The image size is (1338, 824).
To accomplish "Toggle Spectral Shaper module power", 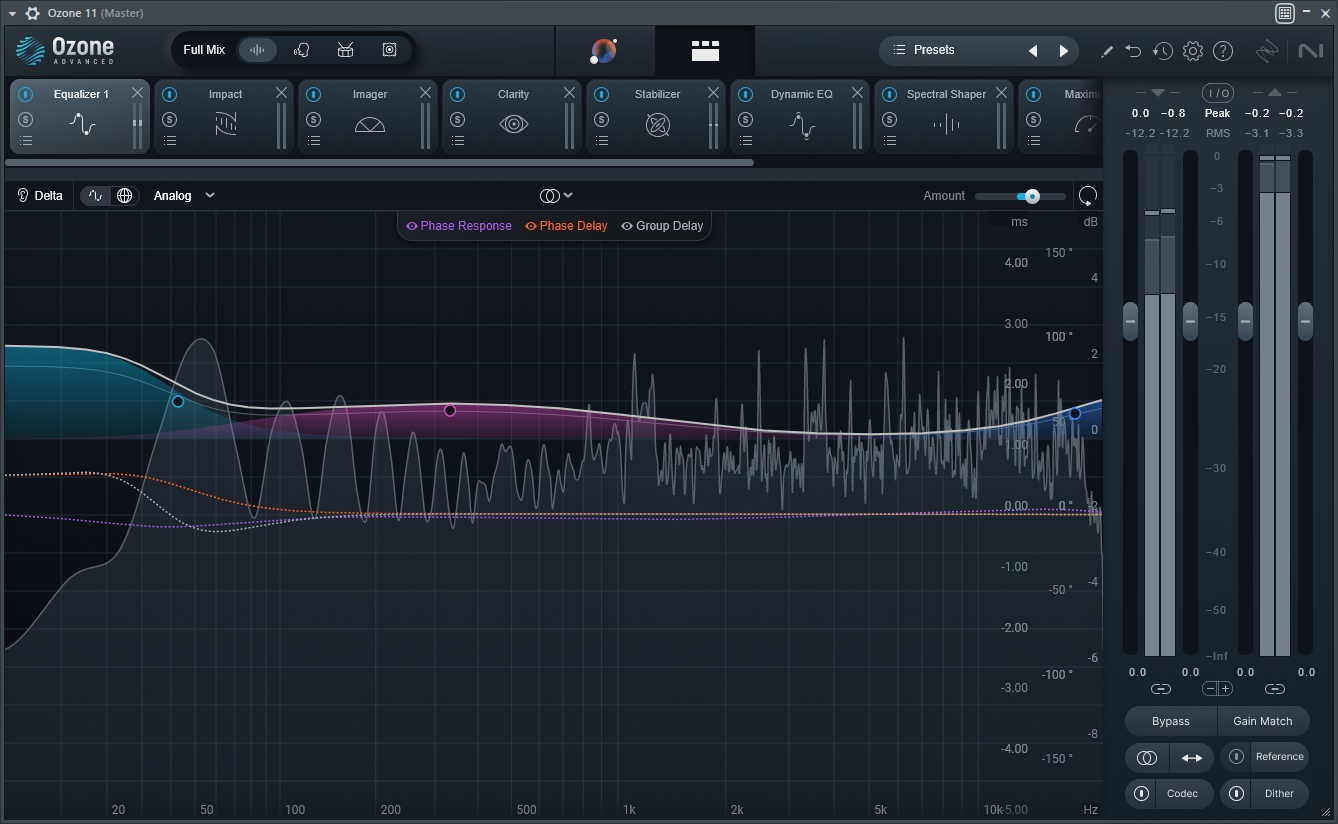I will 890,94.
